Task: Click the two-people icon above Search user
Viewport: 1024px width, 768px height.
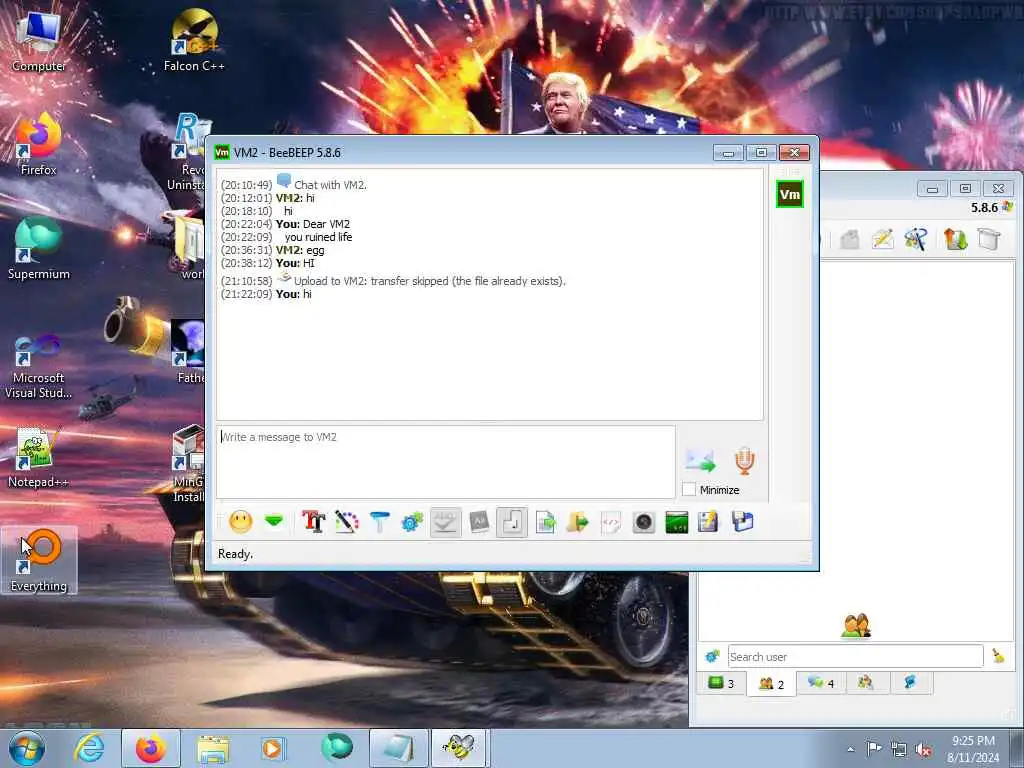Action: [856, 626]
